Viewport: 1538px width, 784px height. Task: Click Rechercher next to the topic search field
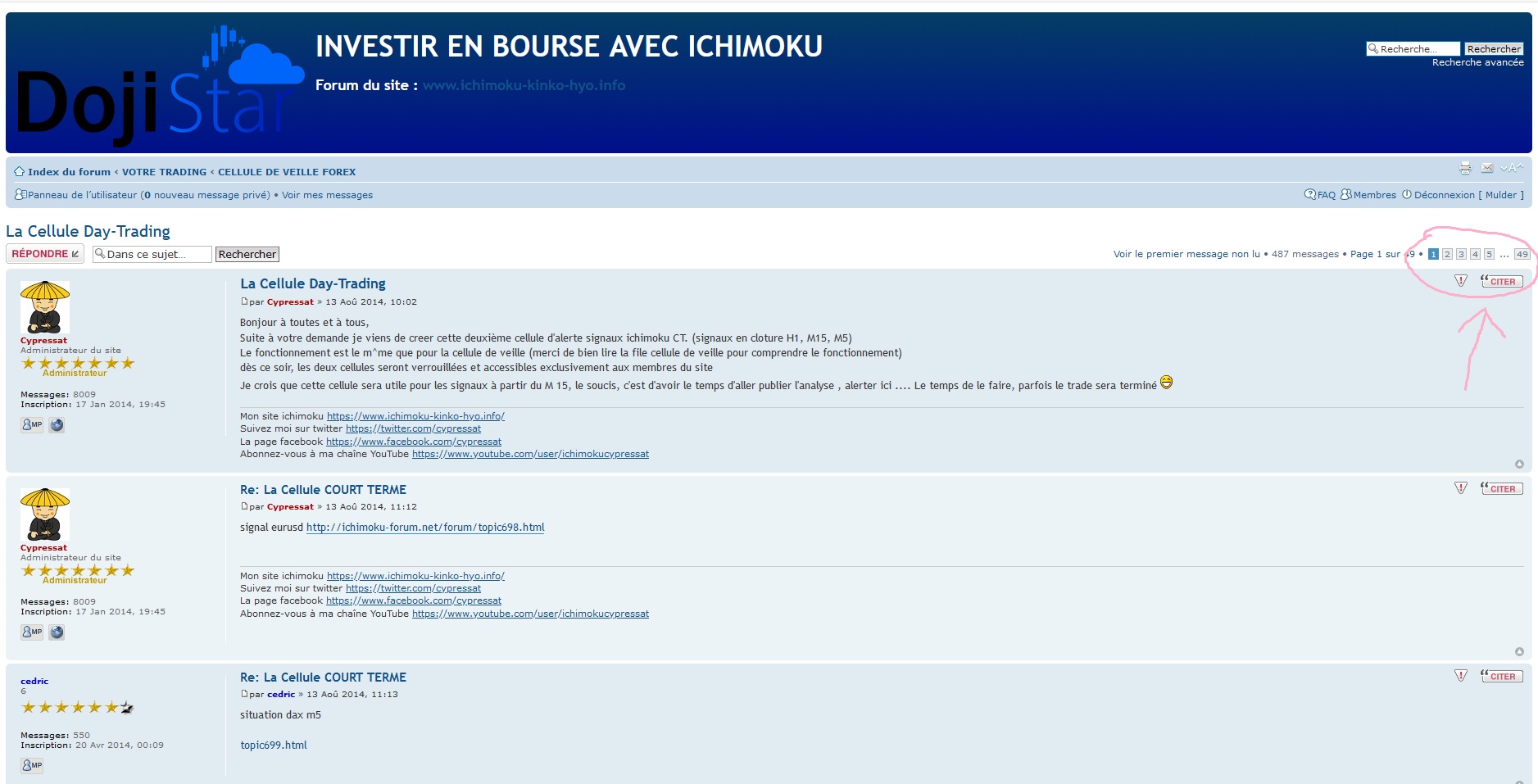pos(247,254)
